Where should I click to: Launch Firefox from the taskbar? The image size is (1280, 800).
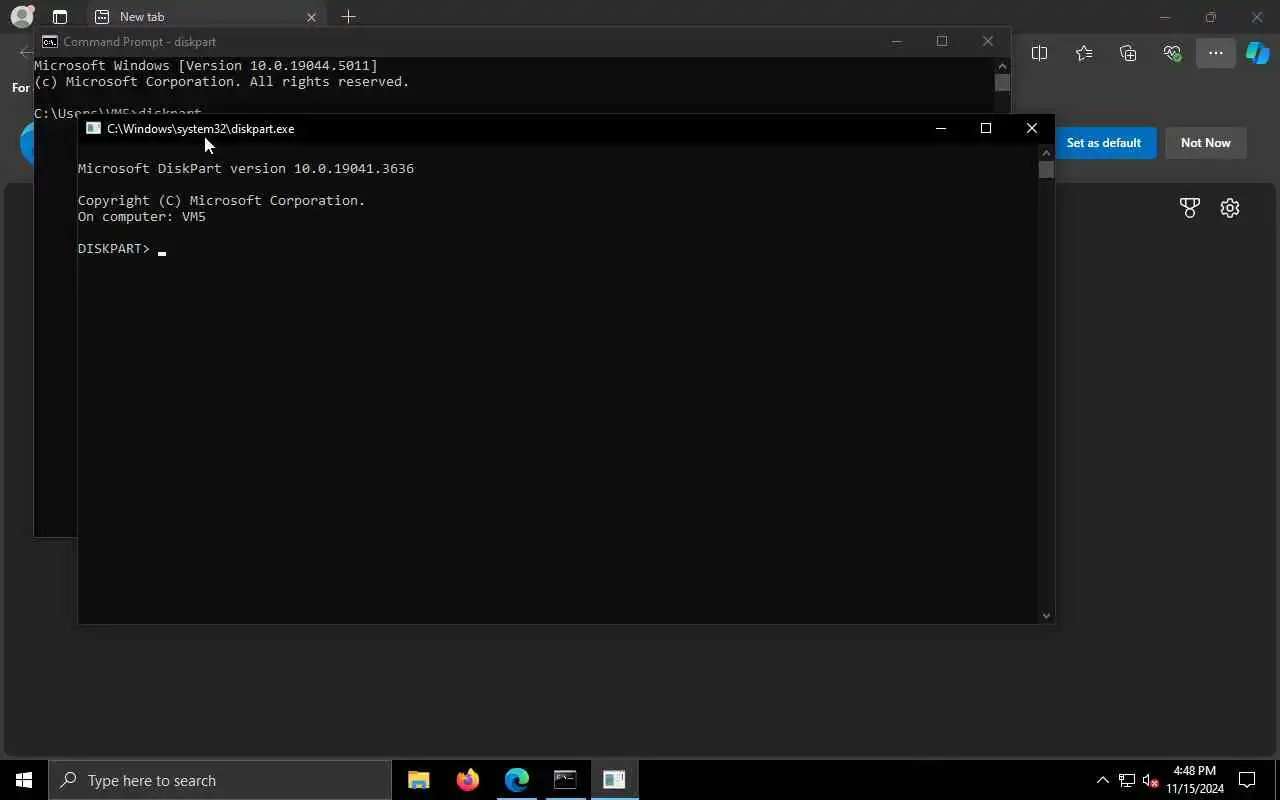click(x=467, y=780)
